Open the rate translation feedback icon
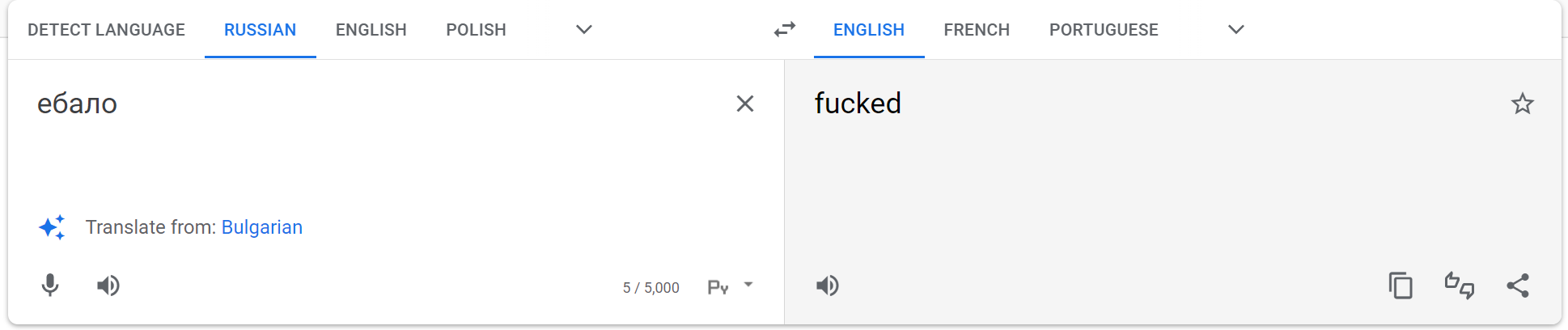The width and height of the screenshot is (1568, 330). pos(1460,286)
